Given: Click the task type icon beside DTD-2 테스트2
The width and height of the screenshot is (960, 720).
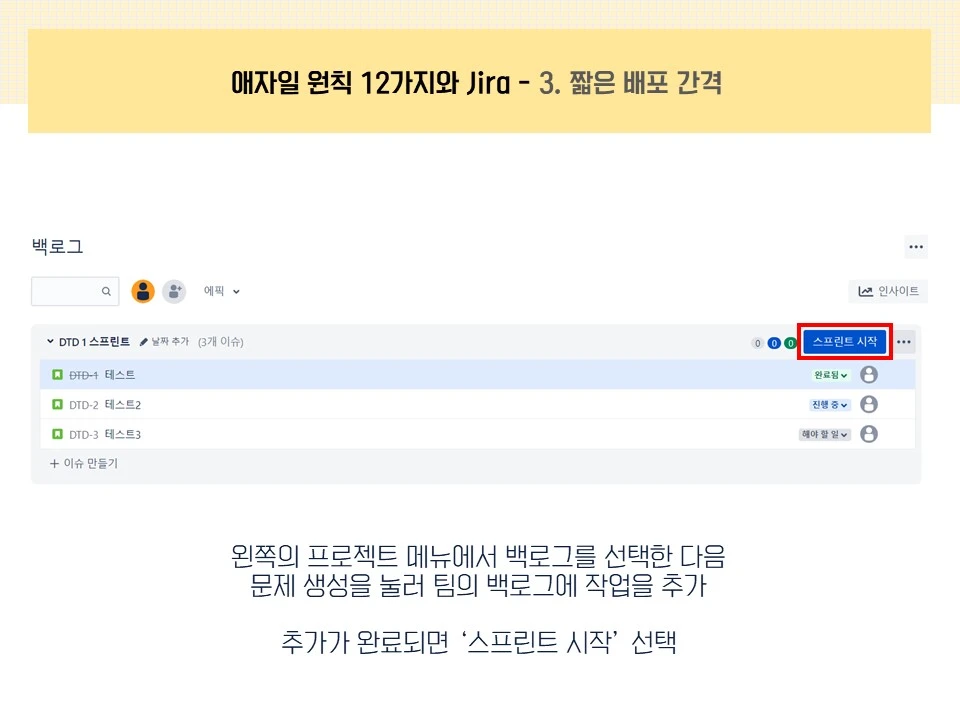Looking at the screenshot, I should coord(55,404).
